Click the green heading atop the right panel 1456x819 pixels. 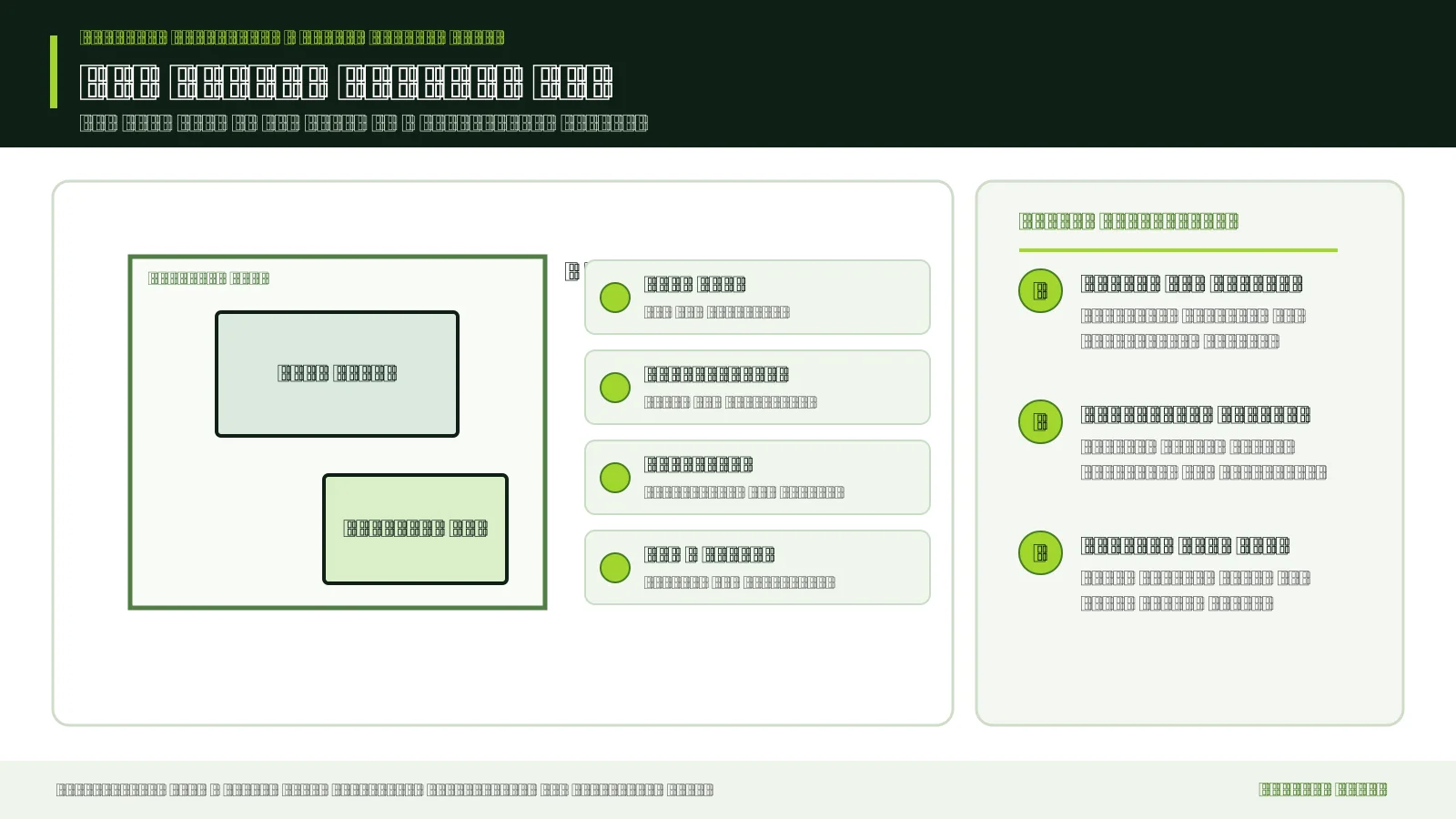(1128, 221)
